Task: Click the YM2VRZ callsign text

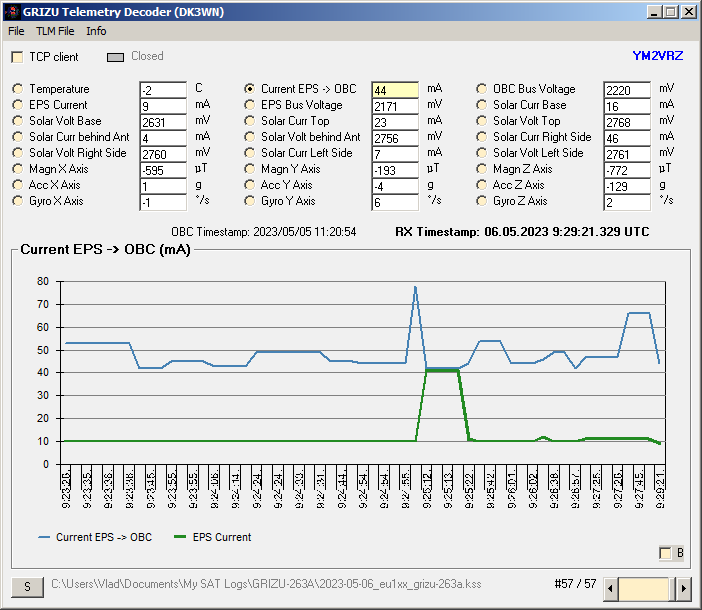Action: [x=658, y=56]
